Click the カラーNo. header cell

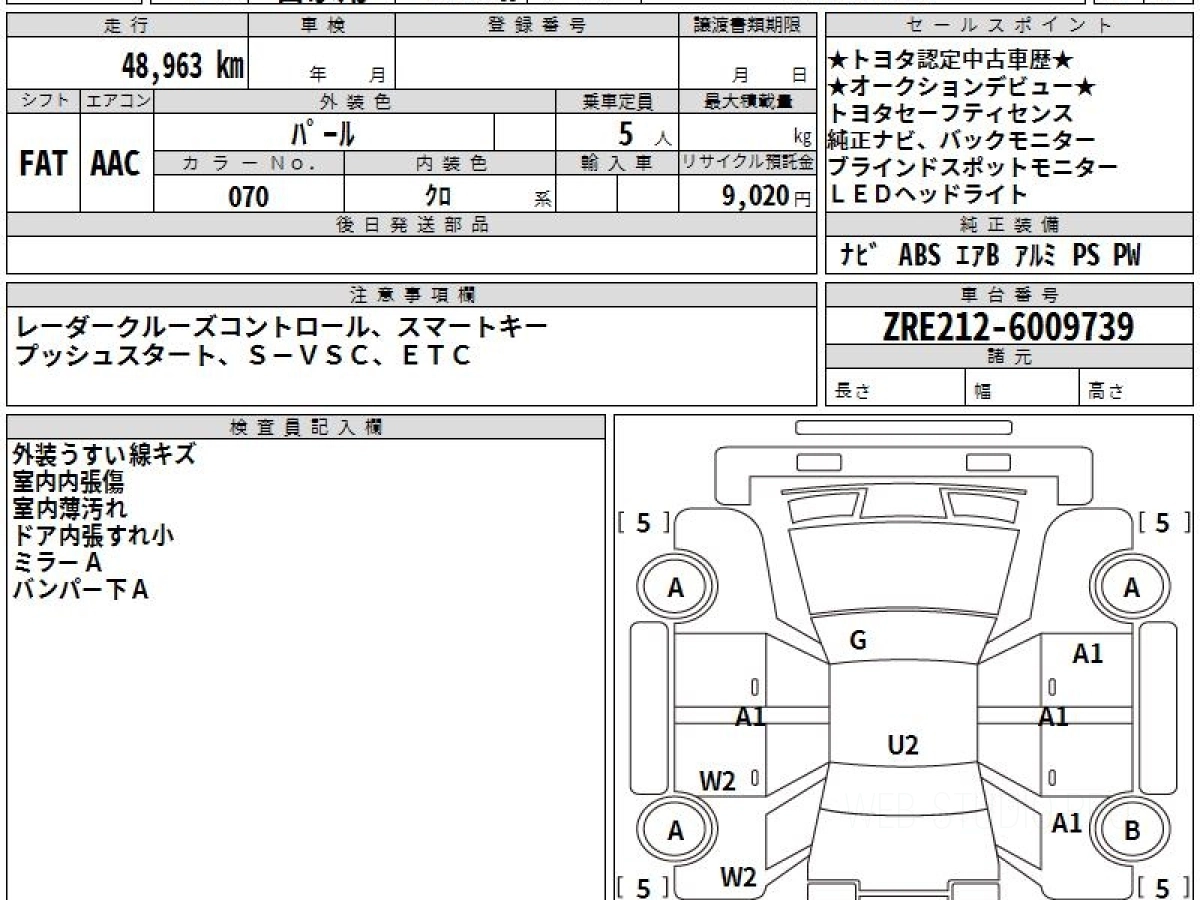pyautogui.click(x=249, y=163)
